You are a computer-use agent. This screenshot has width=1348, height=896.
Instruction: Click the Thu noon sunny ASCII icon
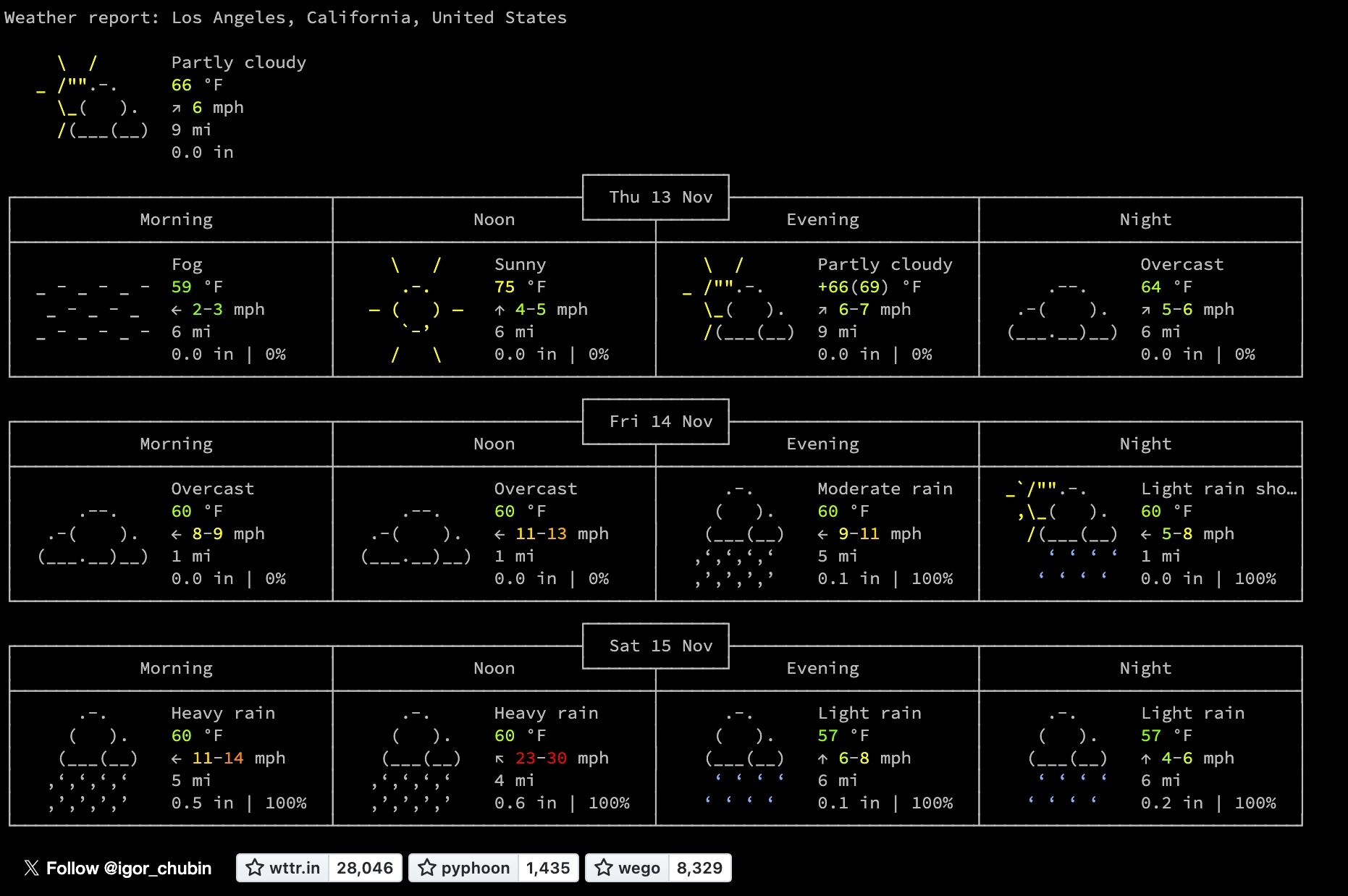coord(416,309)
